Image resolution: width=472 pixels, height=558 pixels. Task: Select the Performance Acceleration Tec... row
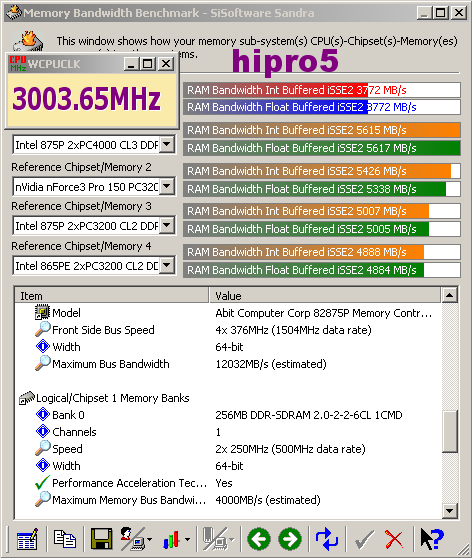point(228,483)
